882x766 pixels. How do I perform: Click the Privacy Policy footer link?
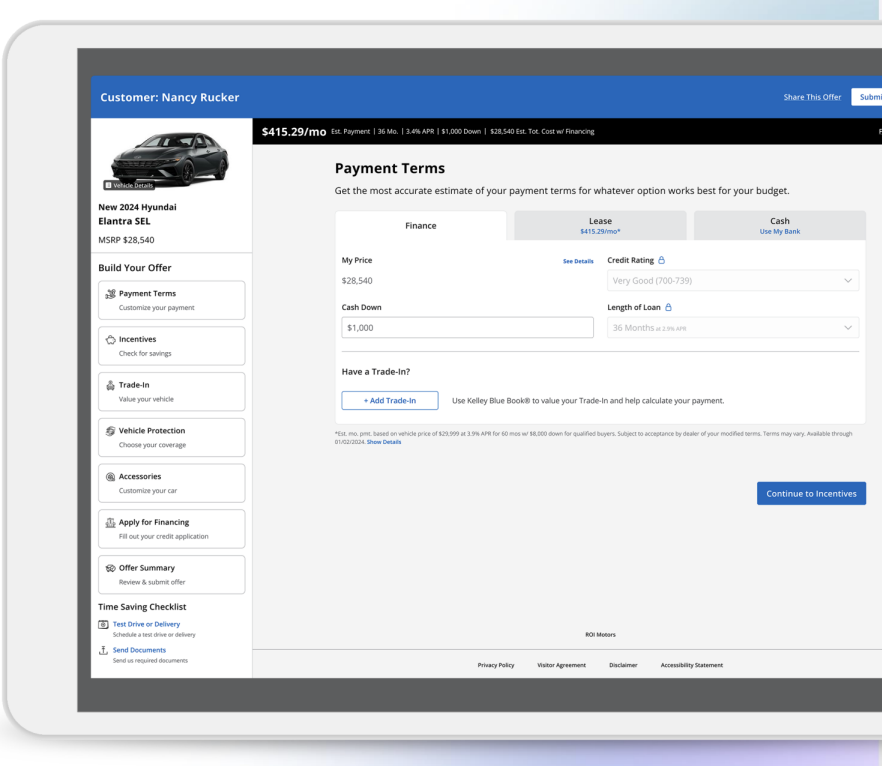[496, 665]
